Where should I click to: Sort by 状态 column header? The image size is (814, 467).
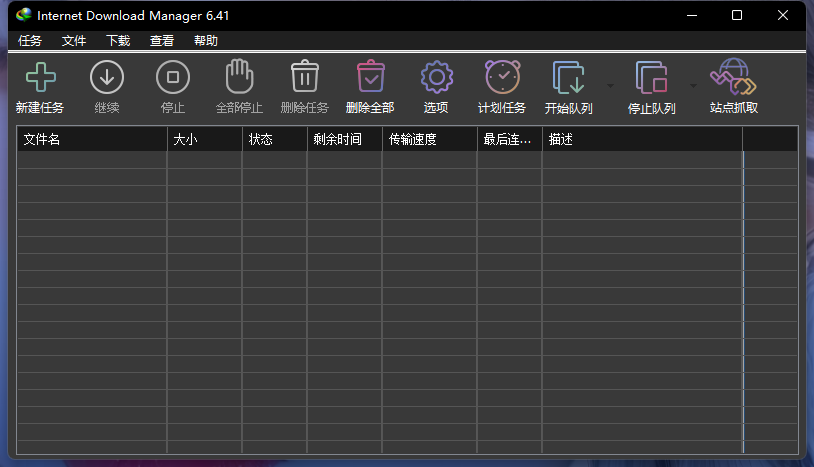pyautogui.click(x=275, y=139)
